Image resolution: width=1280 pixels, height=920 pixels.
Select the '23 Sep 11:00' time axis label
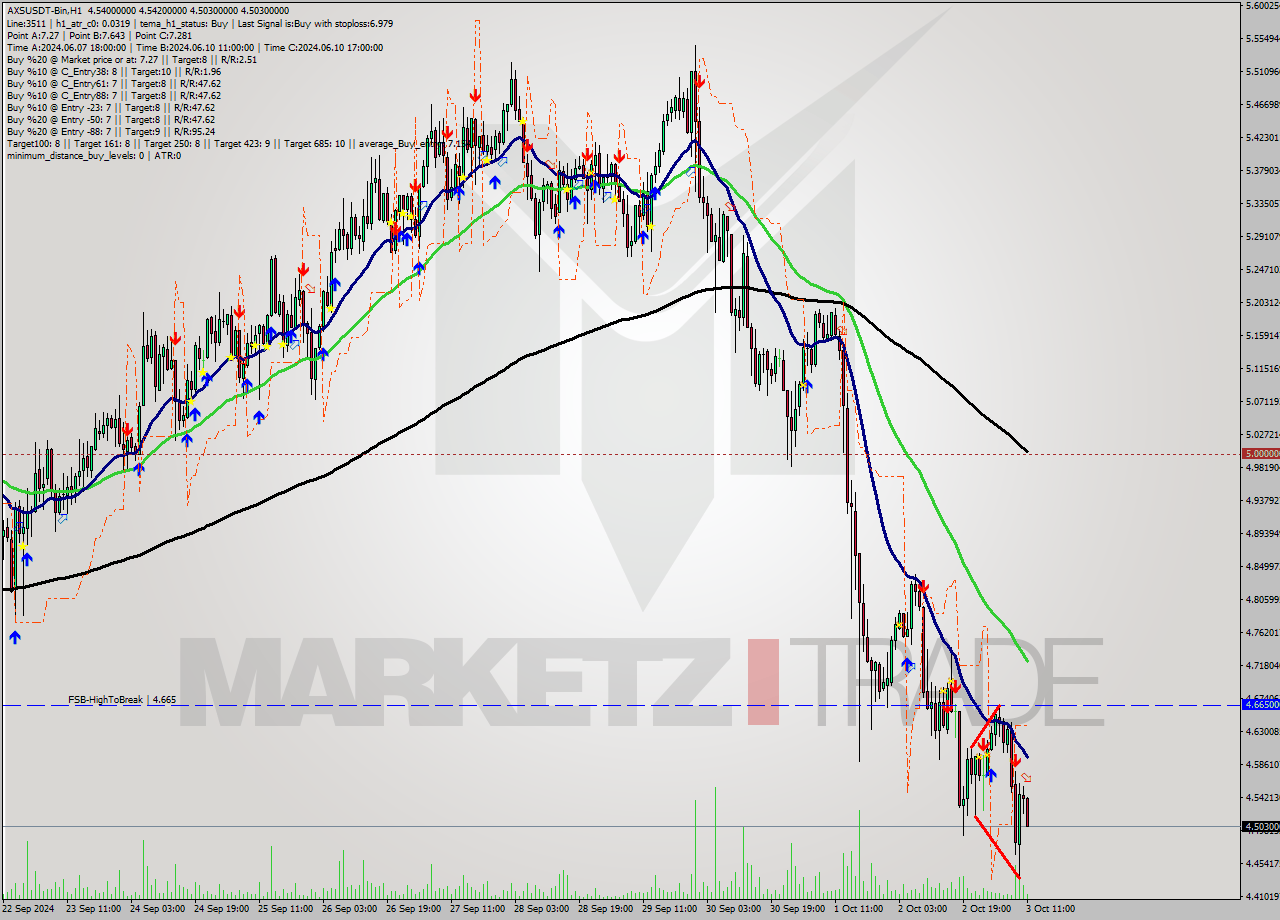pos(93,909)
